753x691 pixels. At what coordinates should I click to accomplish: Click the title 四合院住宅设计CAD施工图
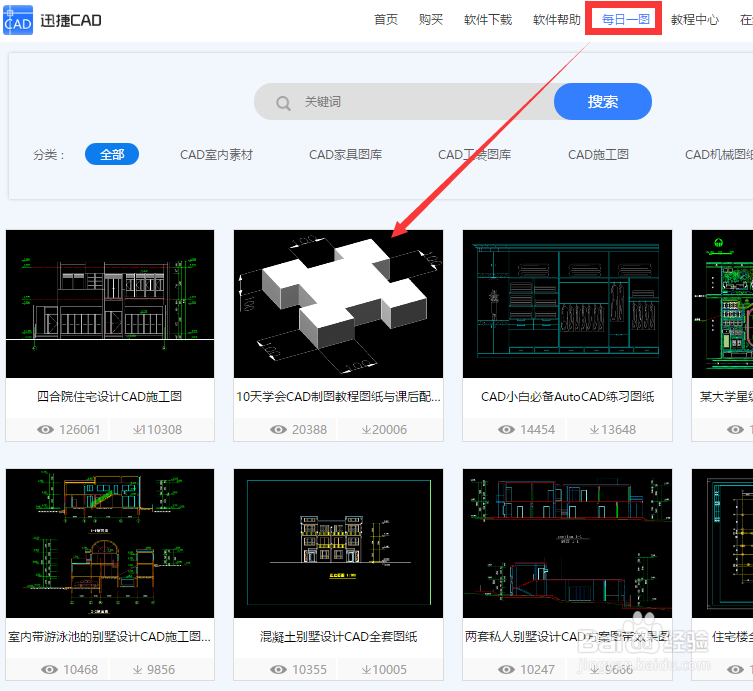click(x=109, y=397)
